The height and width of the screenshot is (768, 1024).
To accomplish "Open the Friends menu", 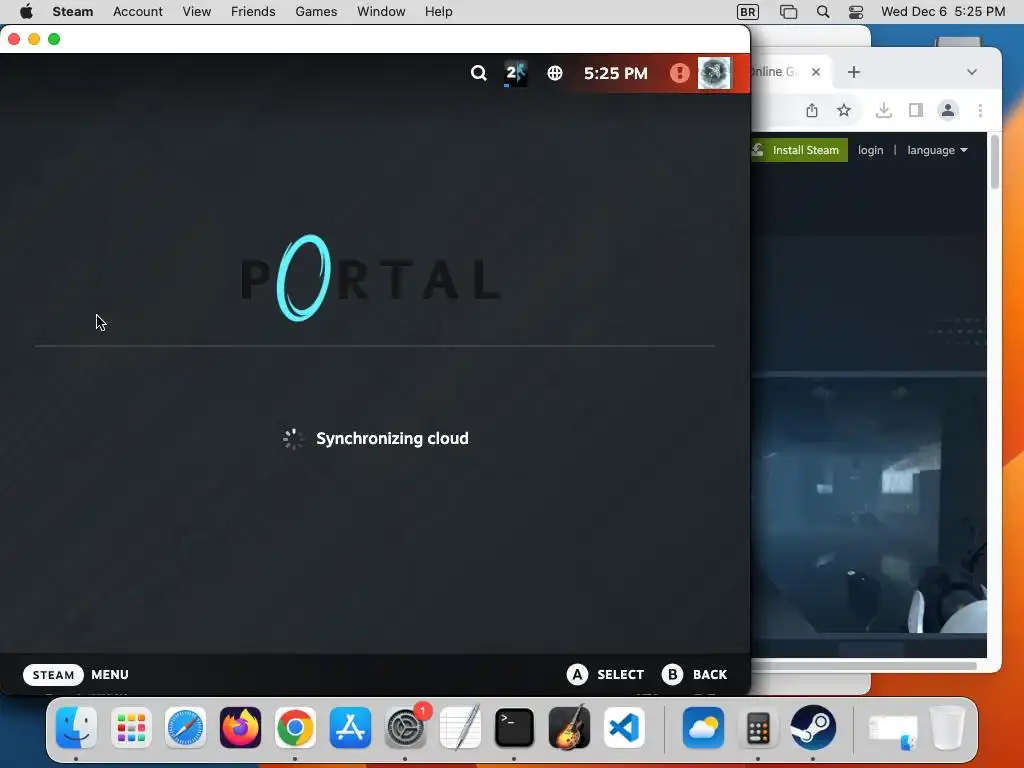I will point(253,12).
